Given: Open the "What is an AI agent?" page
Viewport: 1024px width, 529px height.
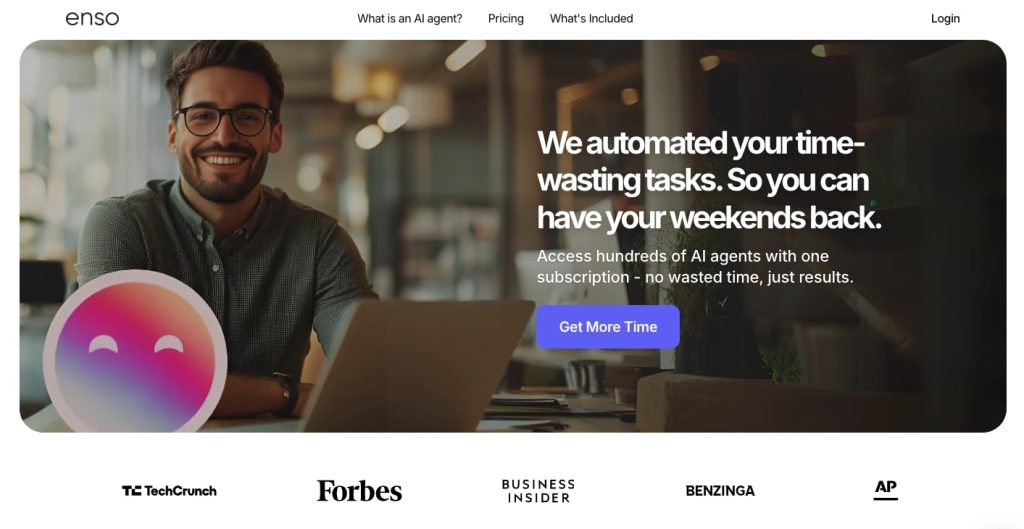Looking at the screenshot, I should tap(409, 18).
